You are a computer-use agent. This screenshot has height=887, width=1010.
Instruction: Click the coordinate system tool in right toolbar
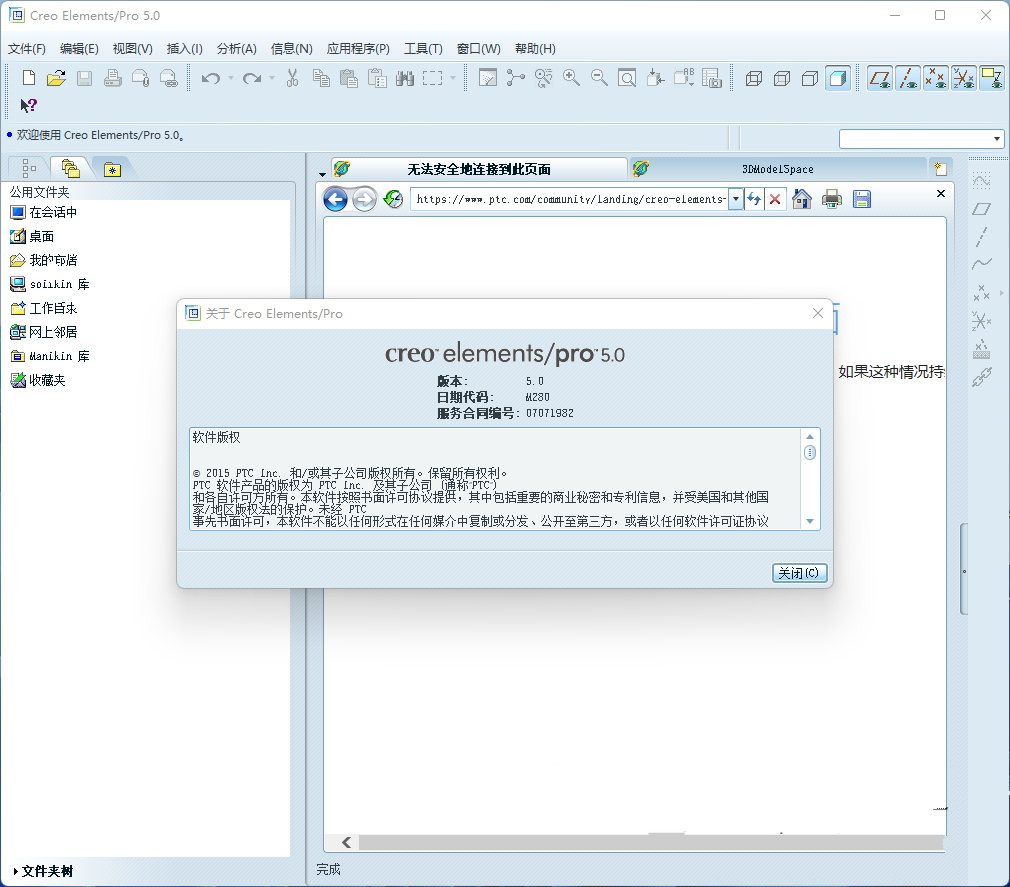pos(981,320)
